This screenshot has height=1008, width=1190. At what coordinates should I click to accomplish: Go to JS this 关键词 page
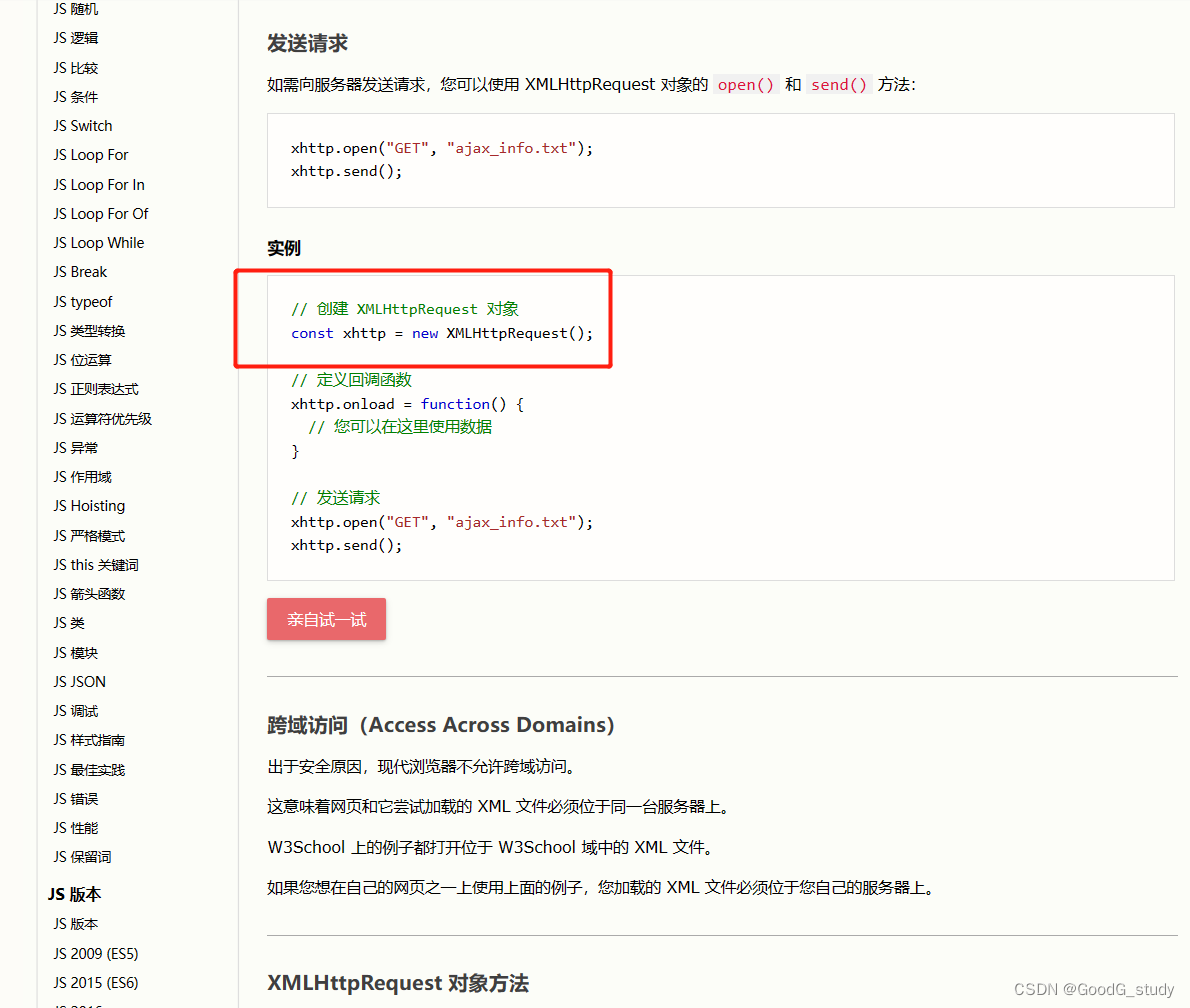[x=95, y=564]
